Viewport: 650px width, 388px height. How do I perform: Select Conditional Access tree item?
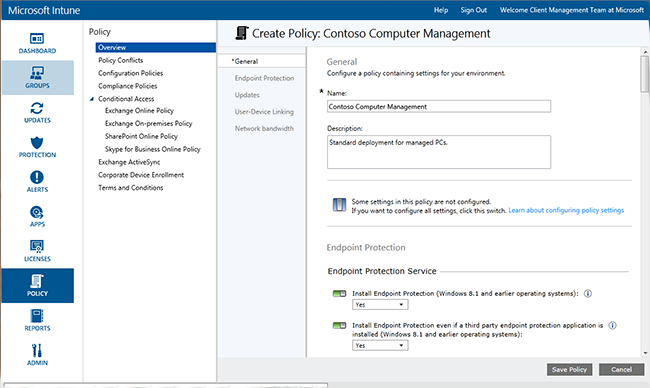pyautogui.click(x=126, y=99)
